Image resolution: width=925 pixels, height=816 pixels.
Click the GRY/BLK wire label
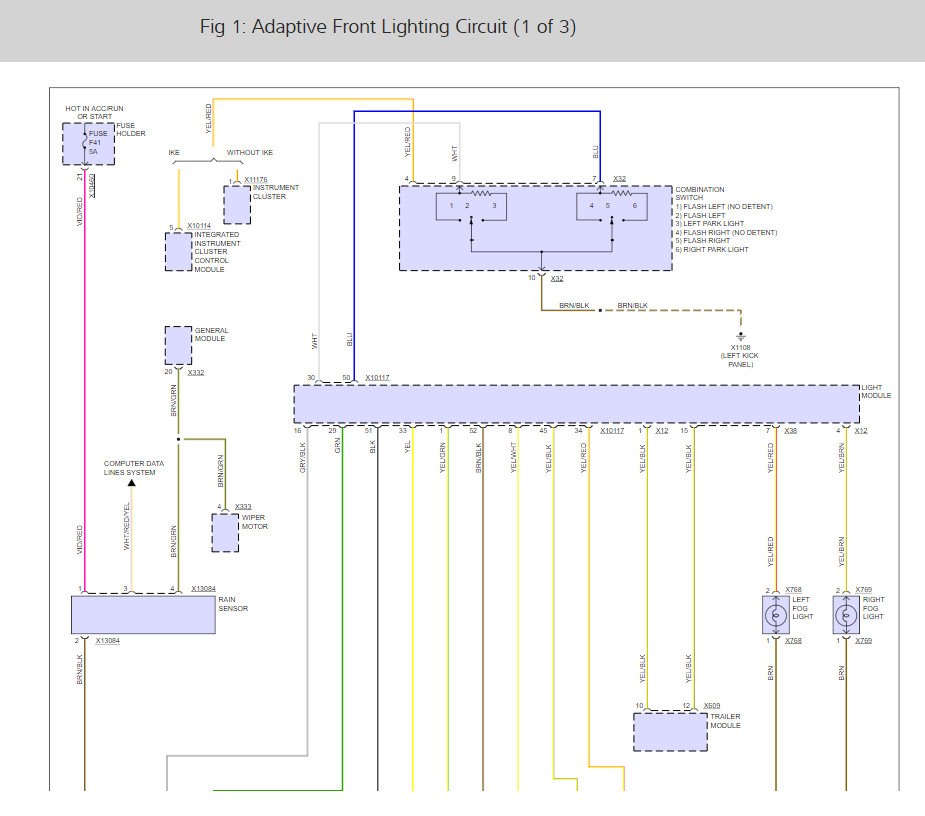303,458
